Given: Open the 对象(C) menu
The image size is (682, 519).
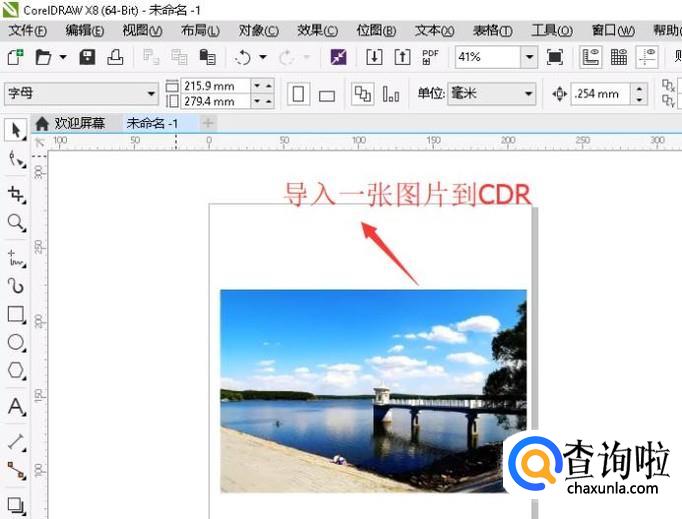Looking at the screenshot, I should 259,30.
